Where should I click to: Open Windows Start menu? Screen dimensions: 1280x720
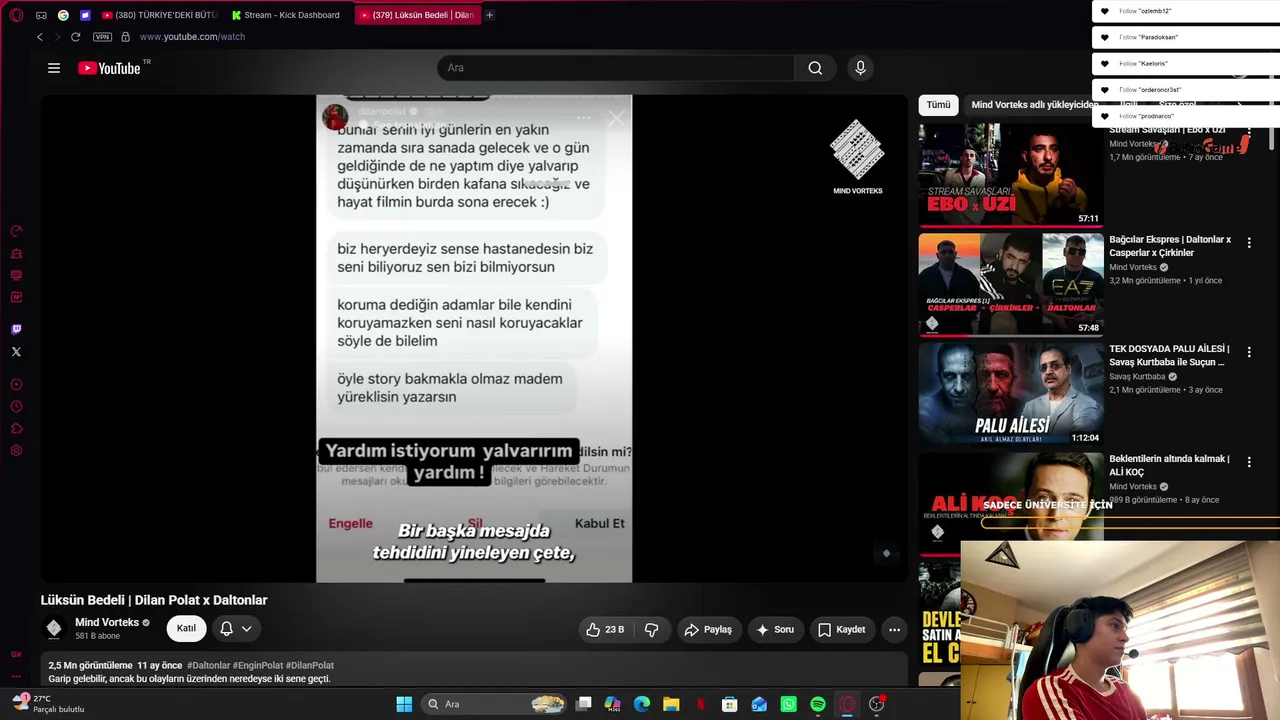(404, 704)
